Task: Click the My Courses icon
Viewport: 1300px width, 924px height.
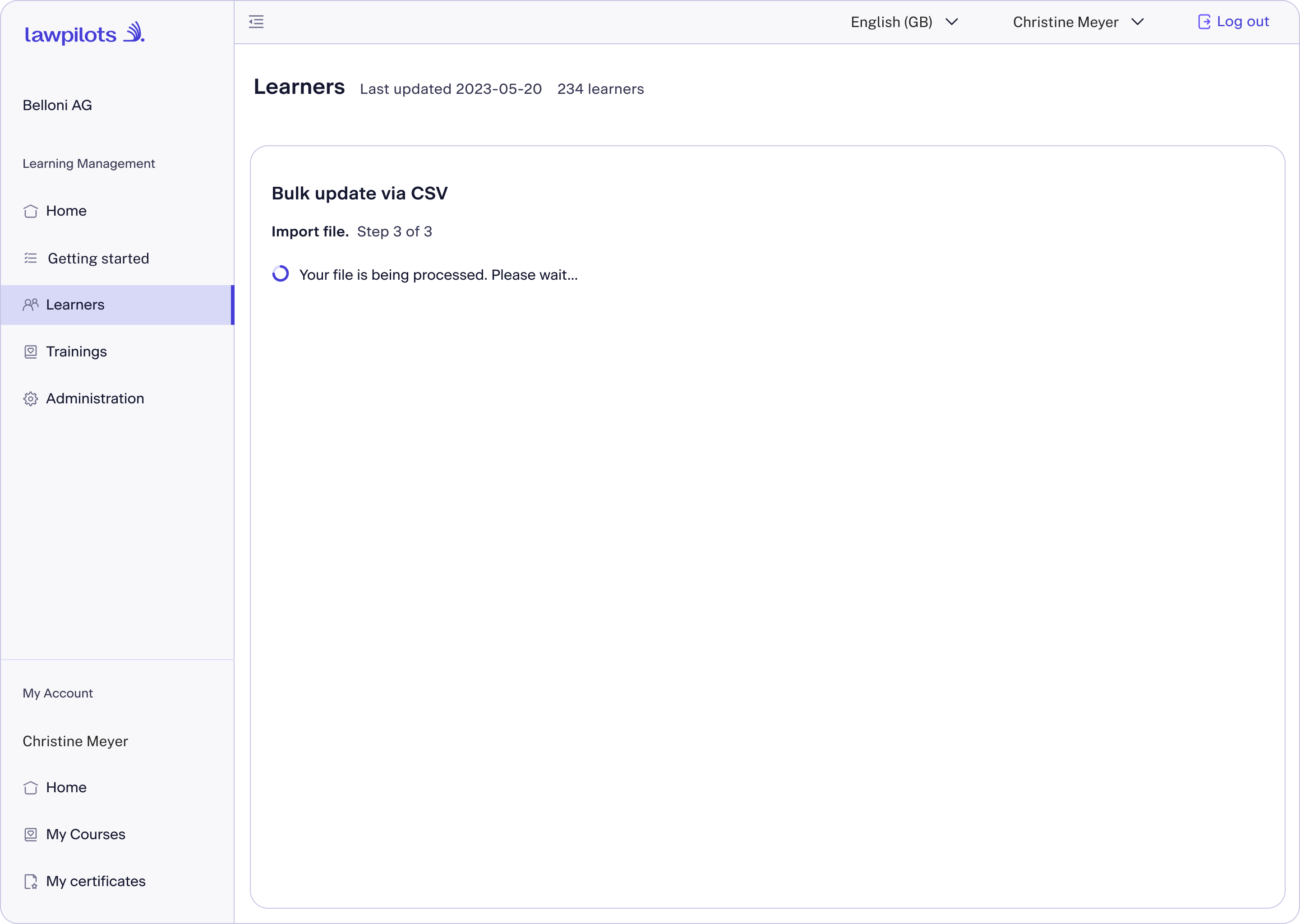Action: click(x=31, y=835)
